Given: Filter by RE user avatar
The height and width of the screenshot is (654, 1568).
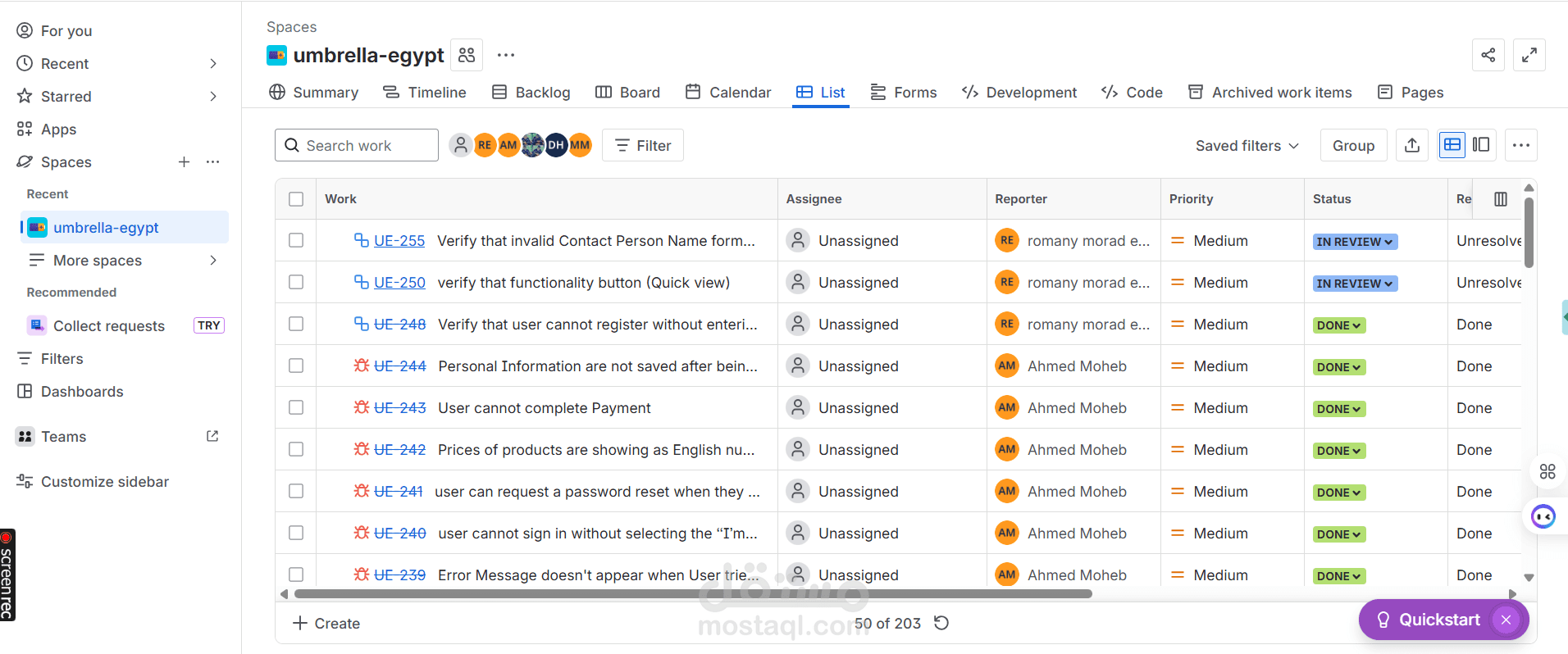Looking at the screenshot, I should (x=485, y=145).
